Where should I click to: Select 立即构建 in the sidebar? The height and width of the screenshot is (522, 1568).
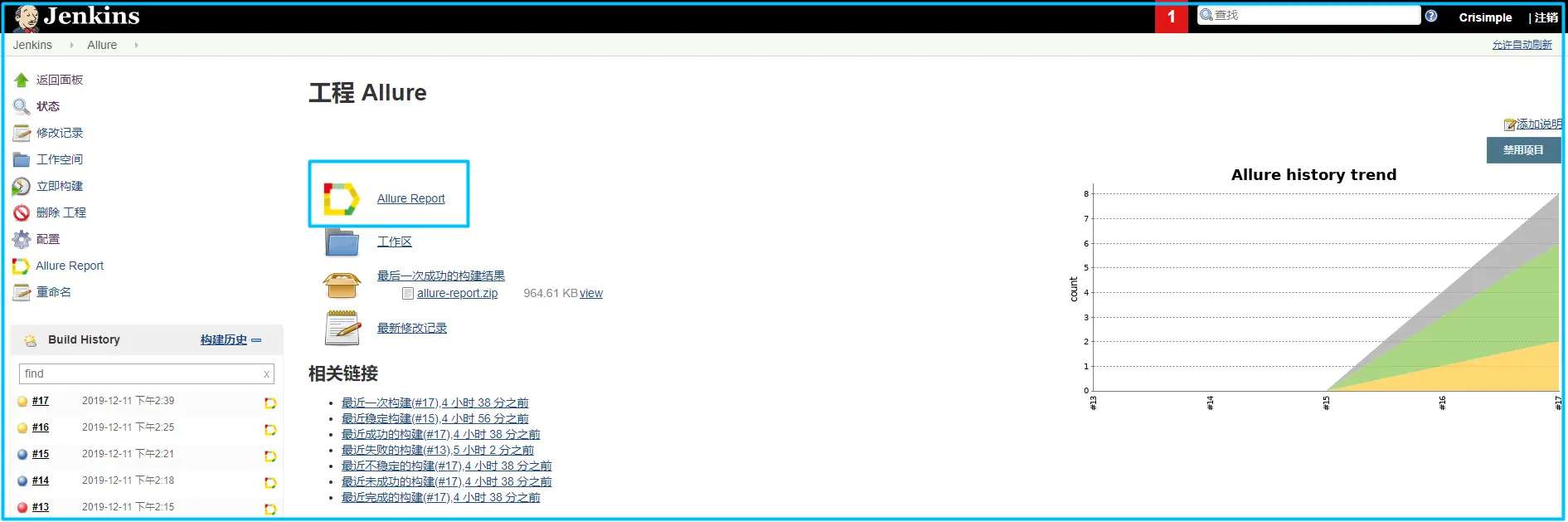pyautogui.click(x=60, y=186)
